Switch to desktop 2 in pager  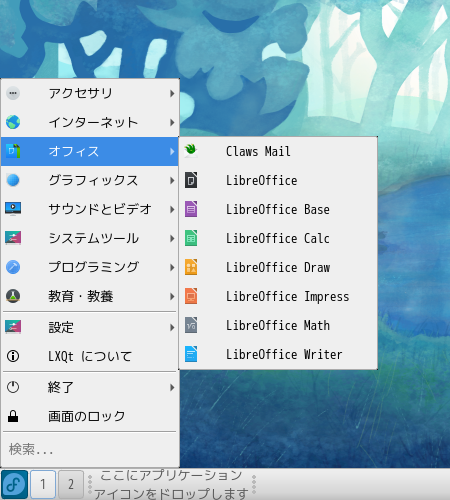click(x=71, y=484)
